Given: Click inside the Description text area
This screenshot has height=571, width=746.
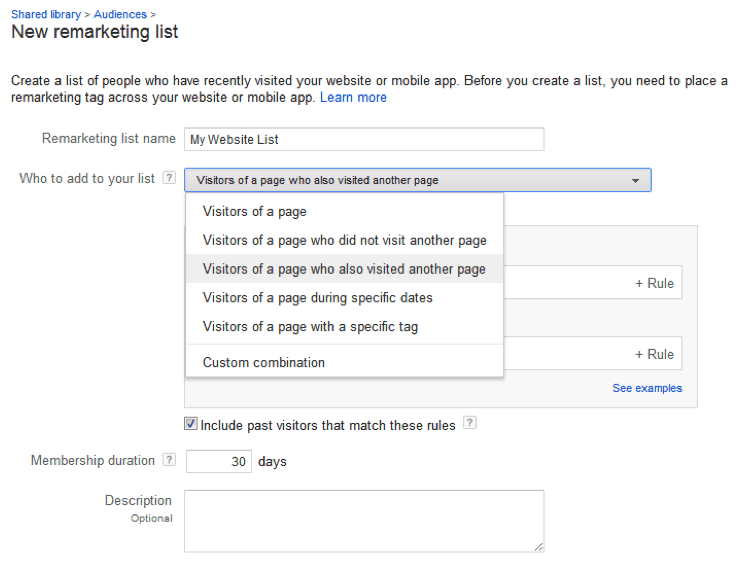Looking at the screenshot, I should coord(364,520).
